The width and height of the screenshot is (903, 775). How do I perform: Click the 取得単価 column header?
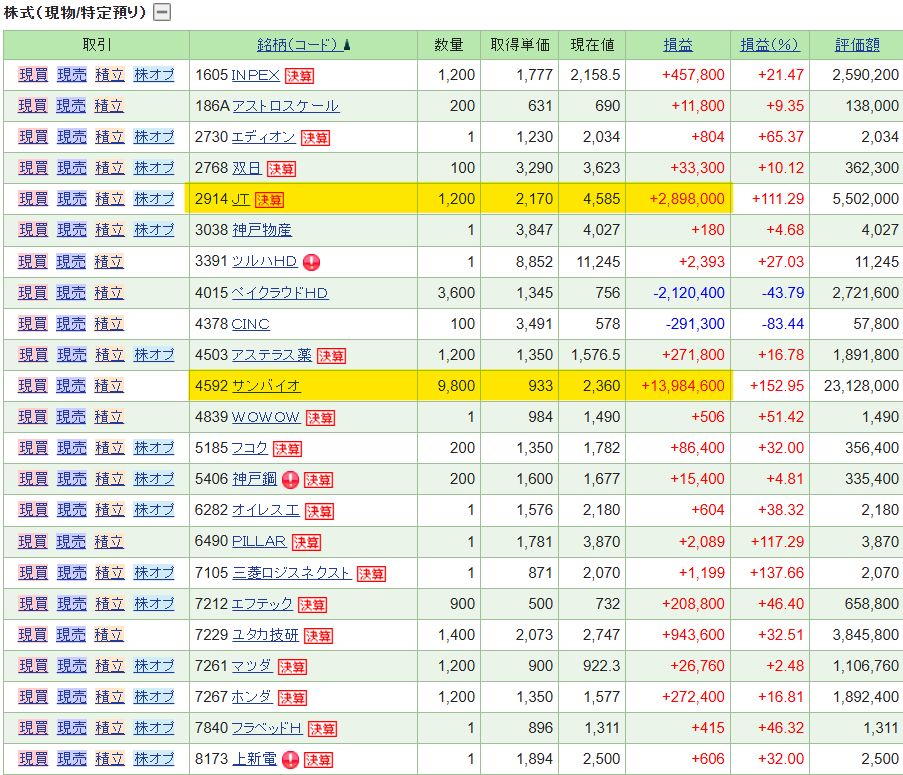click(x=519, y=45)
